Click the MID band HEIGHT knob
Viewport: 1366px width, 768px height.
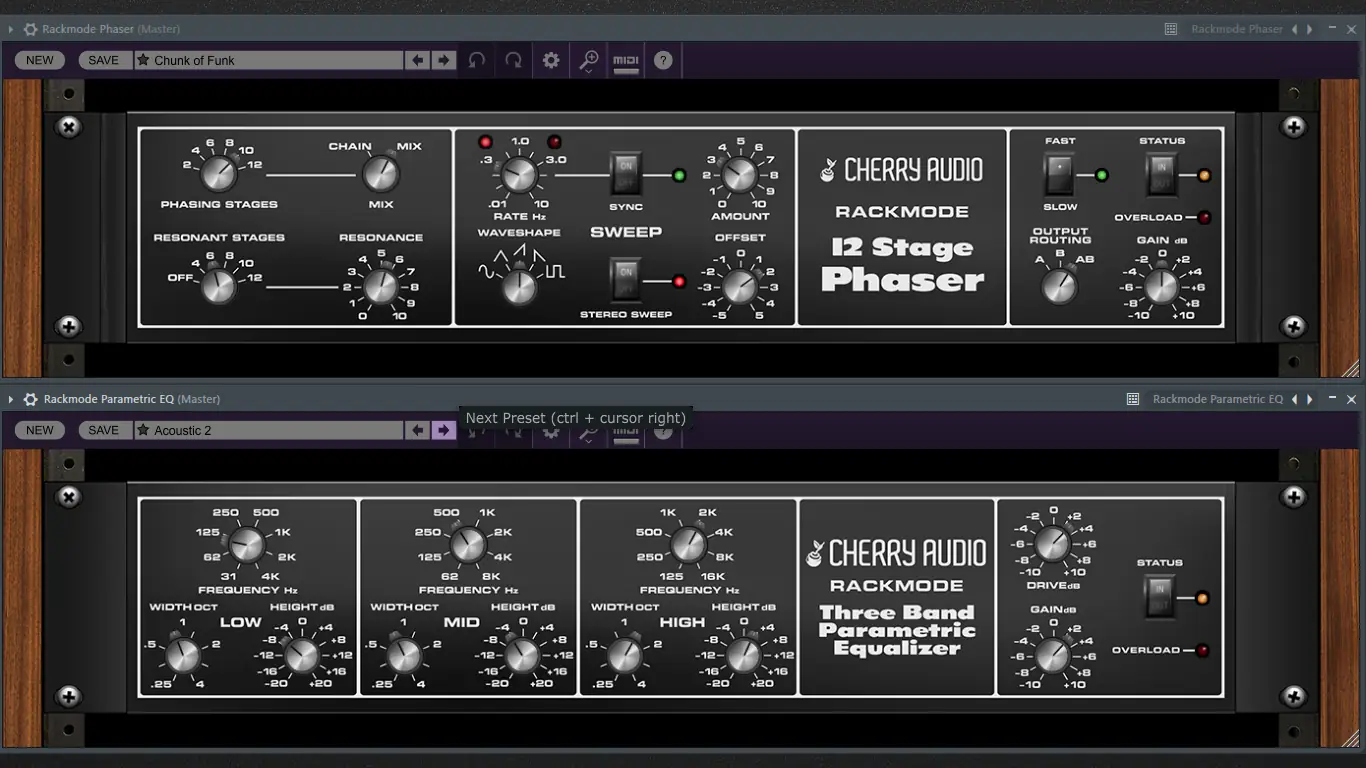point(522,655)
